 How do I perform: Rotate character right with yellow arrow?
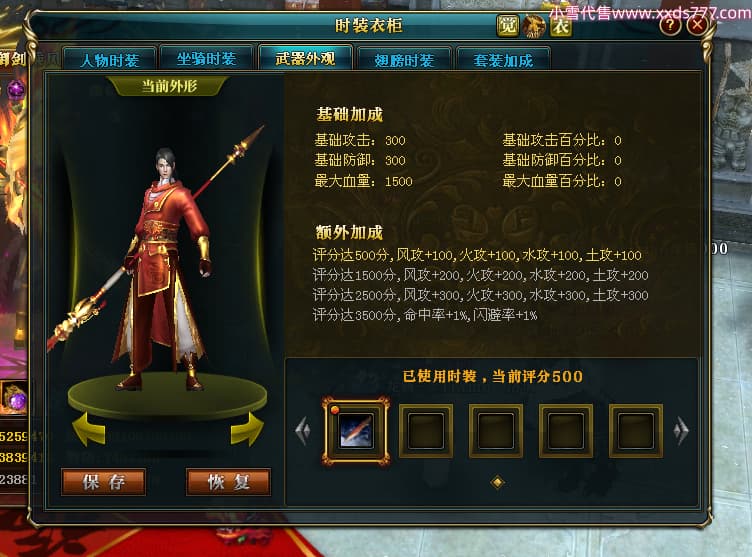coord(247,428)
